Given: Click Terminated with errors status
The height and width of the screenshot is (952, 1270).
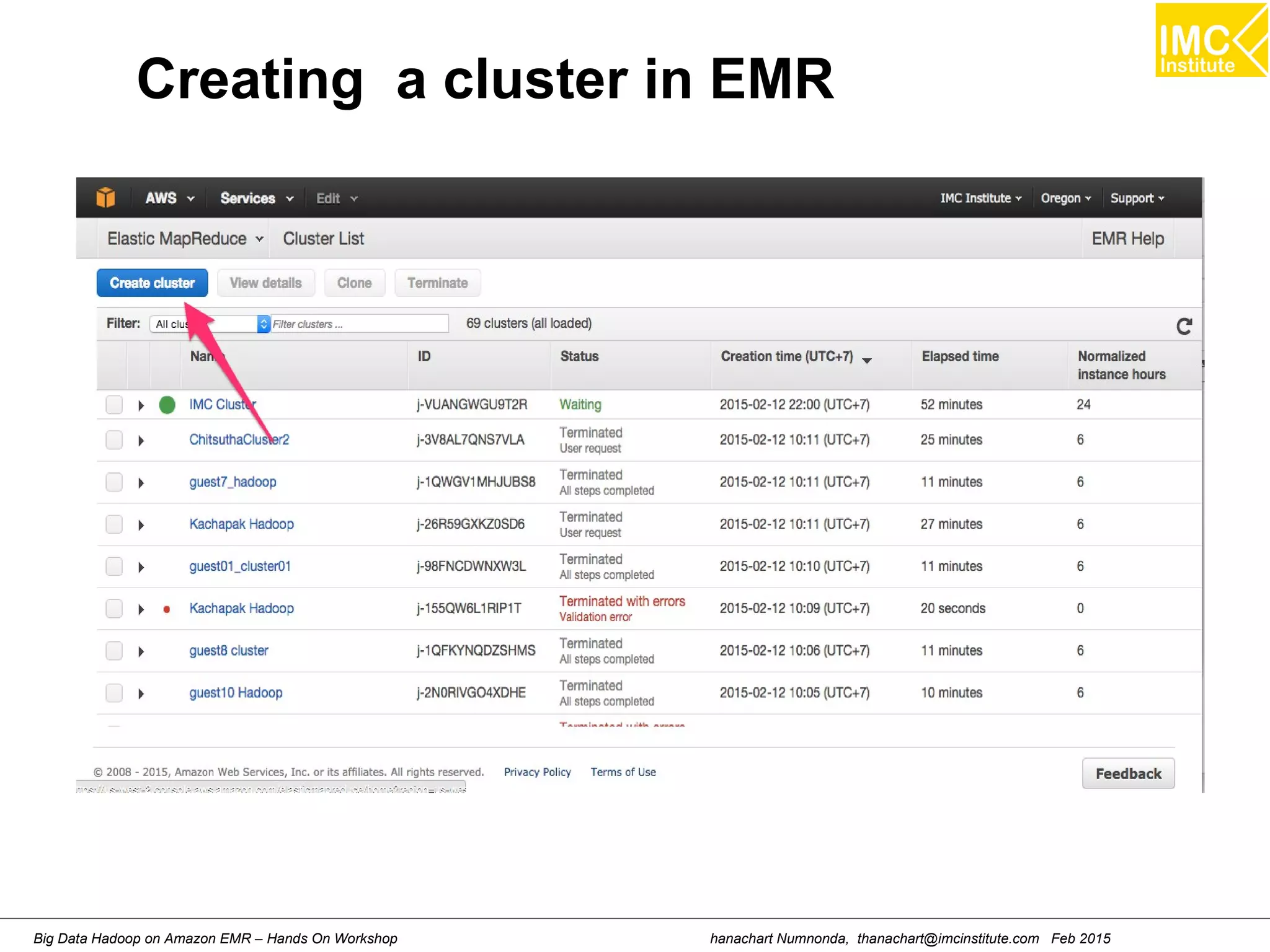Looking at the screenshot, I should pyautogui.click(x=622, y=601).
